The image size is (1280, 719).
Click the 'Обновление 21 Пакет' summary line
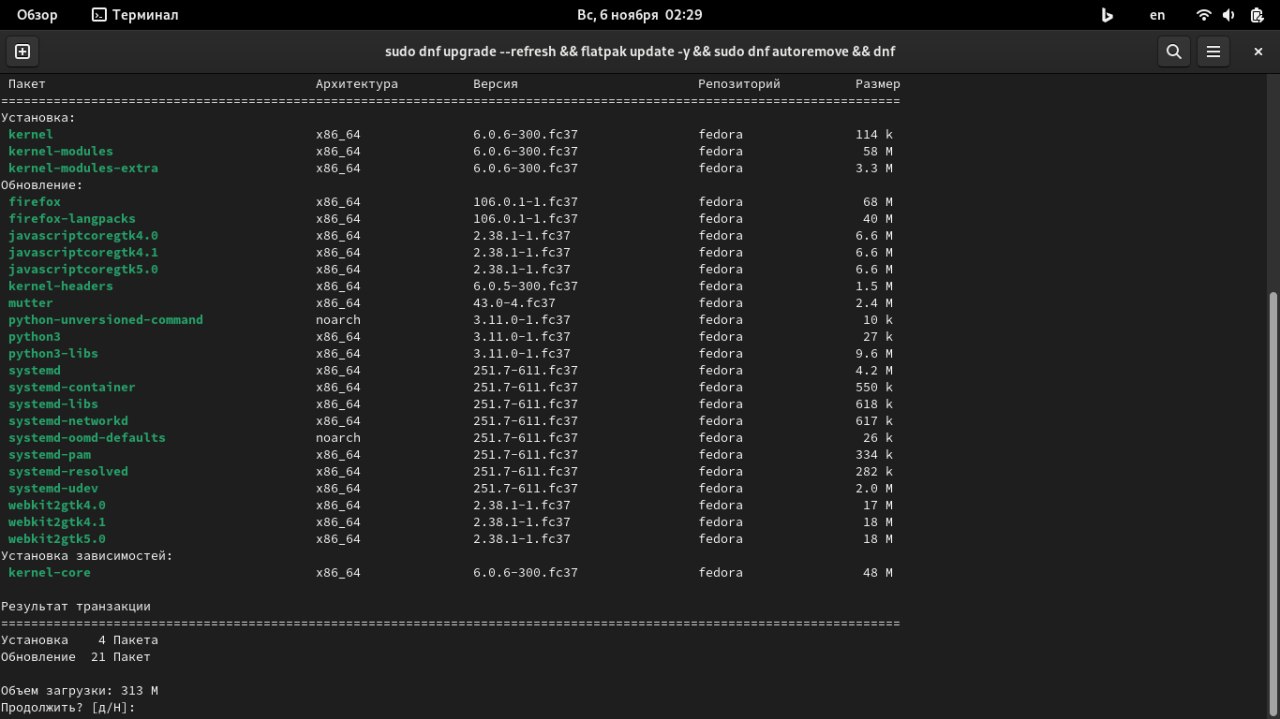coord(76,657)
